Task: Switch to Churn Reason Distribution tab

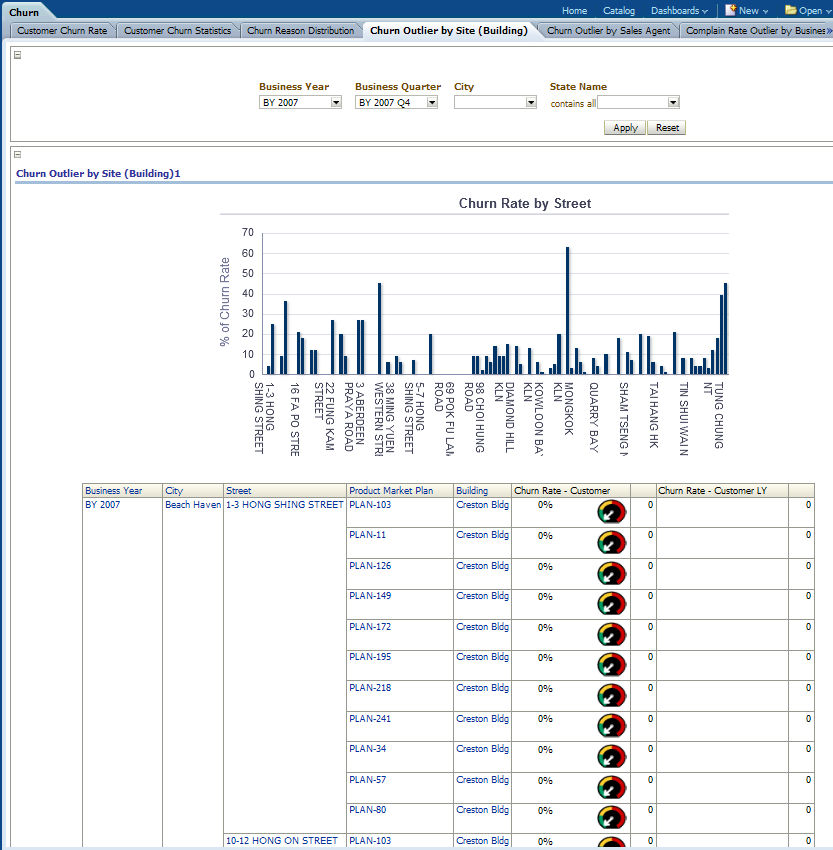Action: click(x=301, y=31)
